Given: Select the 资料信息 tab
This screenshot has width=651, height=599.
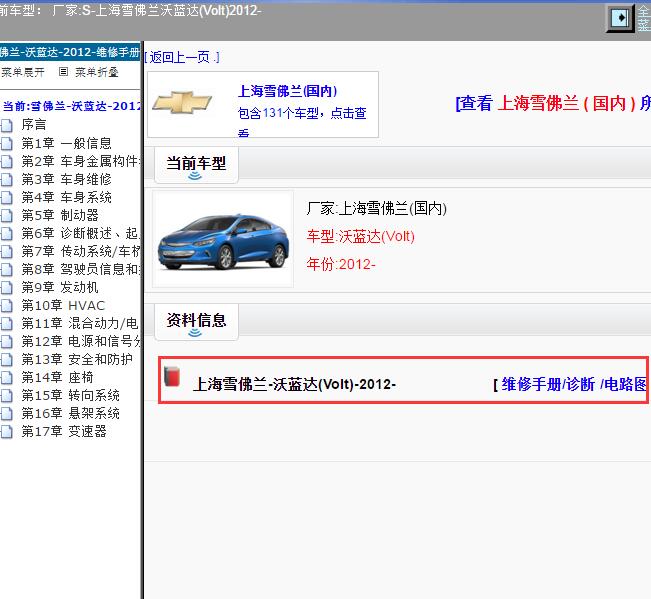Looking at the screenshot, I should (x=196, y=322).
